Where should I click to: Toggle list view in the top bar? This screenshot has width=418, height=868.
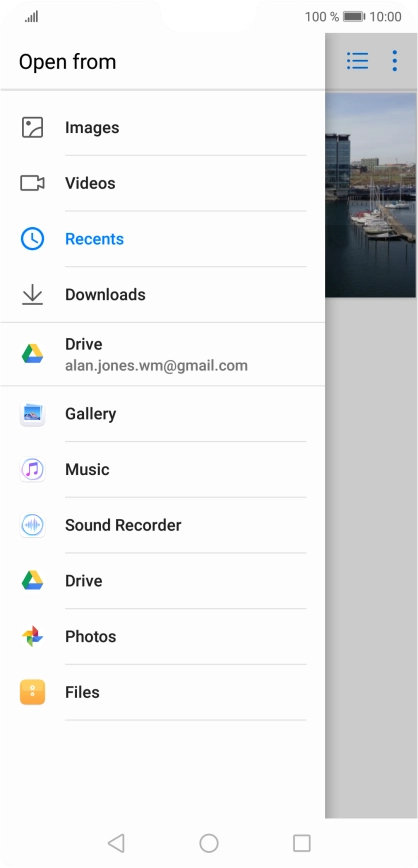(x=358, y=61)
